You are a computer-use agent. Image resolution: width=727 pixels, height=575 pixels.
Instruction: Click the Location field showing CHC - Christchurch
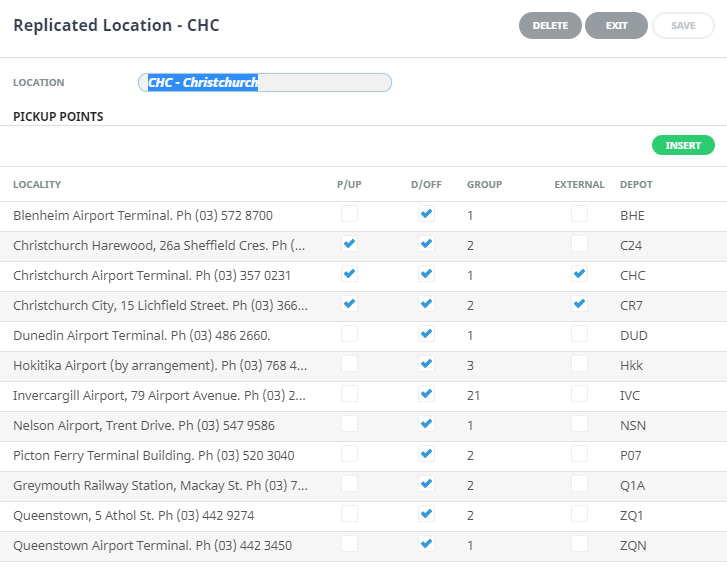pos(265,83)
